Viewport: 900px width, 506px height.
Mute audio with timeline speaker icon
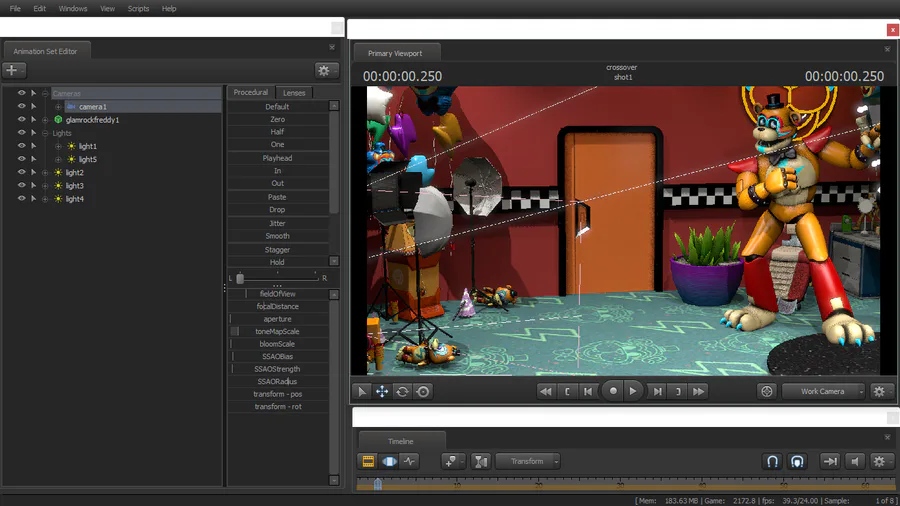click(x=855, y=461)
